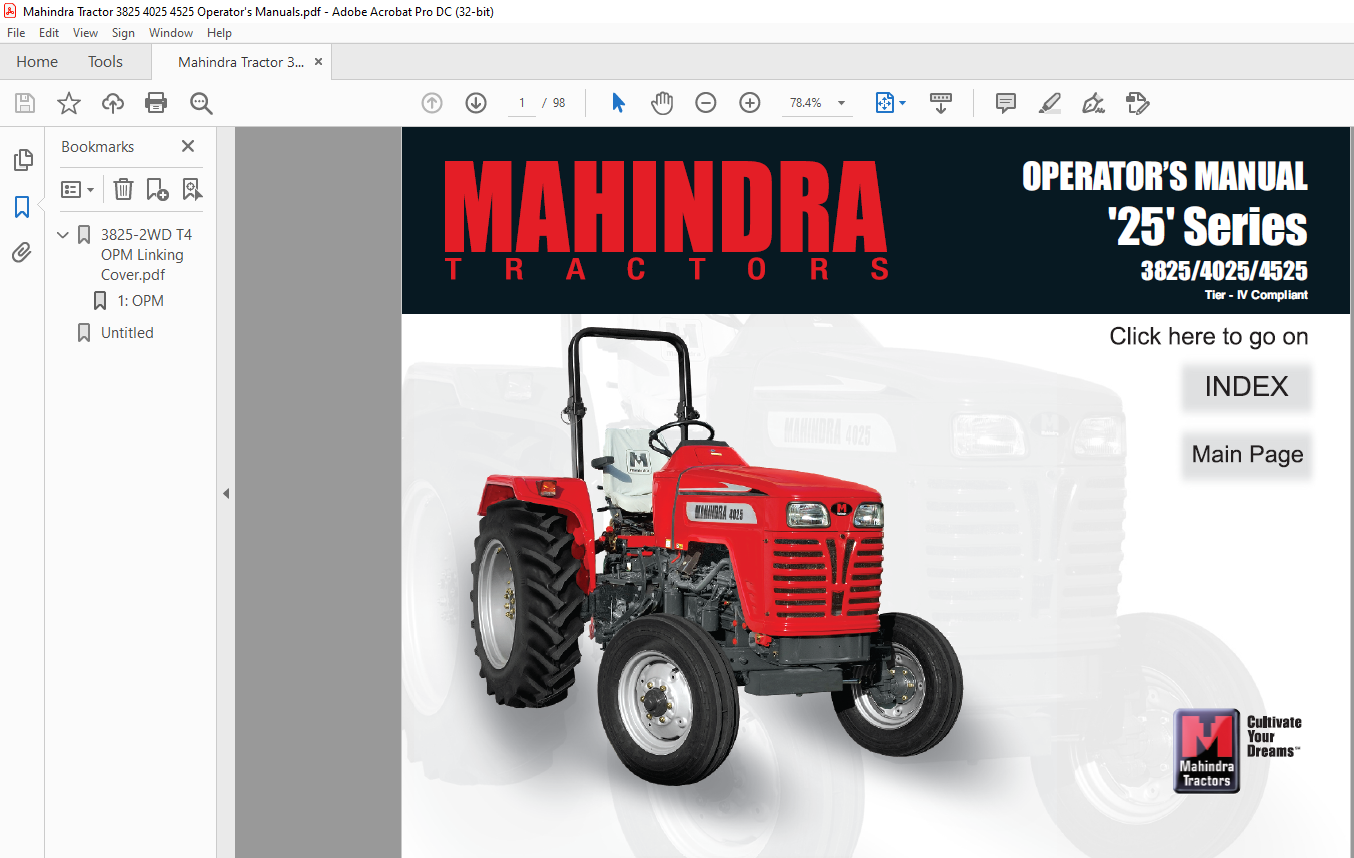Close the Bookmarks panel
The image size is (1354, 858).
coord(188,146)
